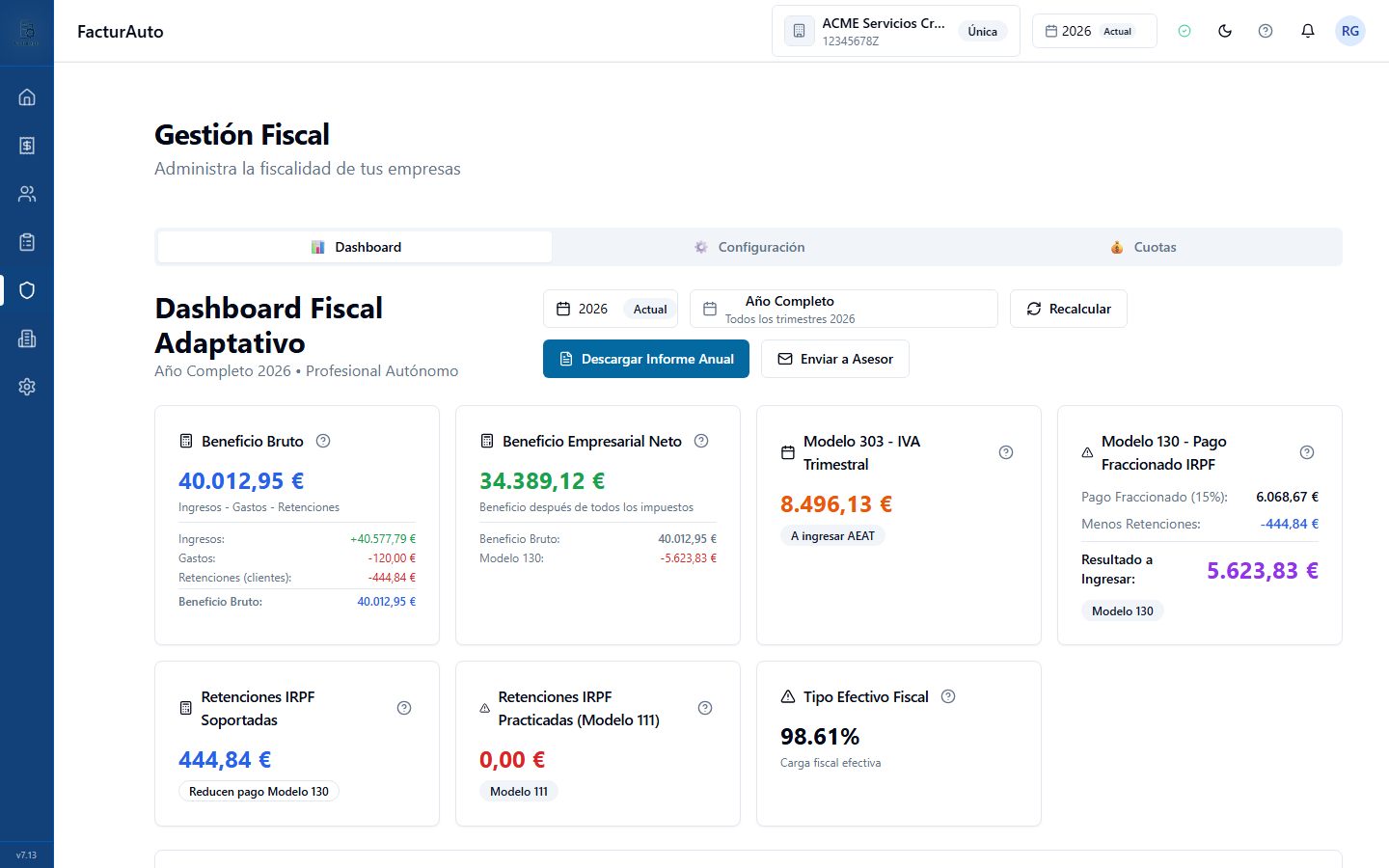Viewport: 1389px width, 868px height.
Task: Open Año Completo period dropdown
Action: (x=844, y=309)
